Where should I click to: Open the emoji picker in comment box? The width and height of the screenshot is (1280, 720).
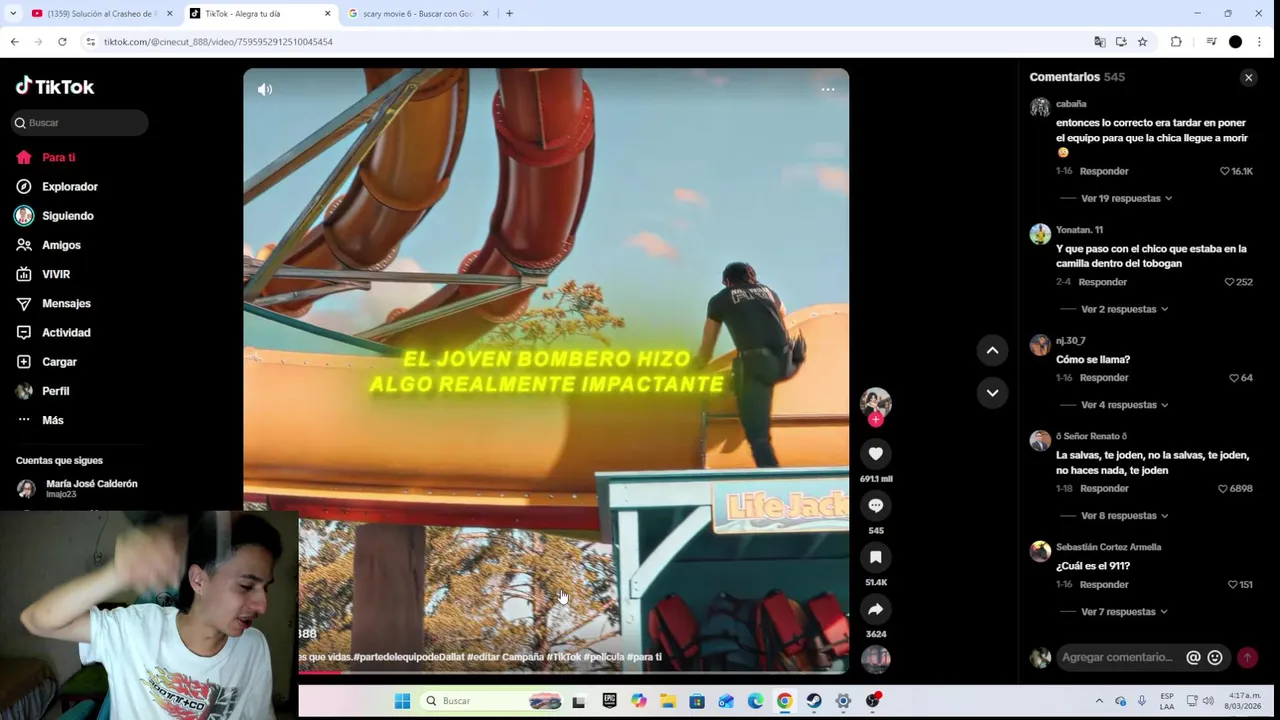pos(1215,657)
